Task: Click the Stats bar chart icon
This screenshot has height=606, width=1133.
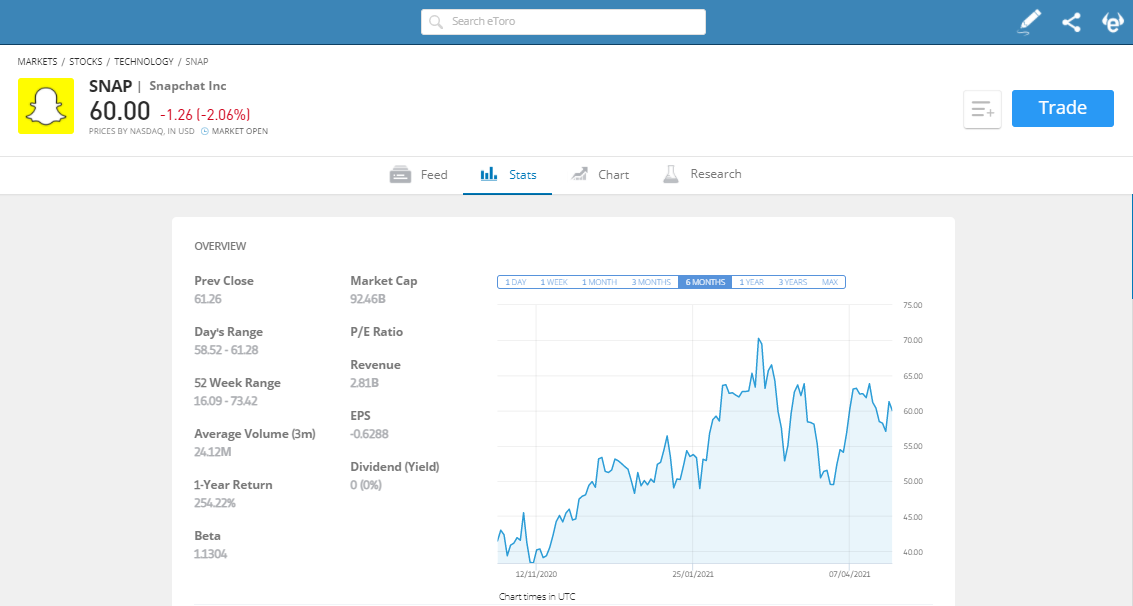Action: (x=489, y=174)
